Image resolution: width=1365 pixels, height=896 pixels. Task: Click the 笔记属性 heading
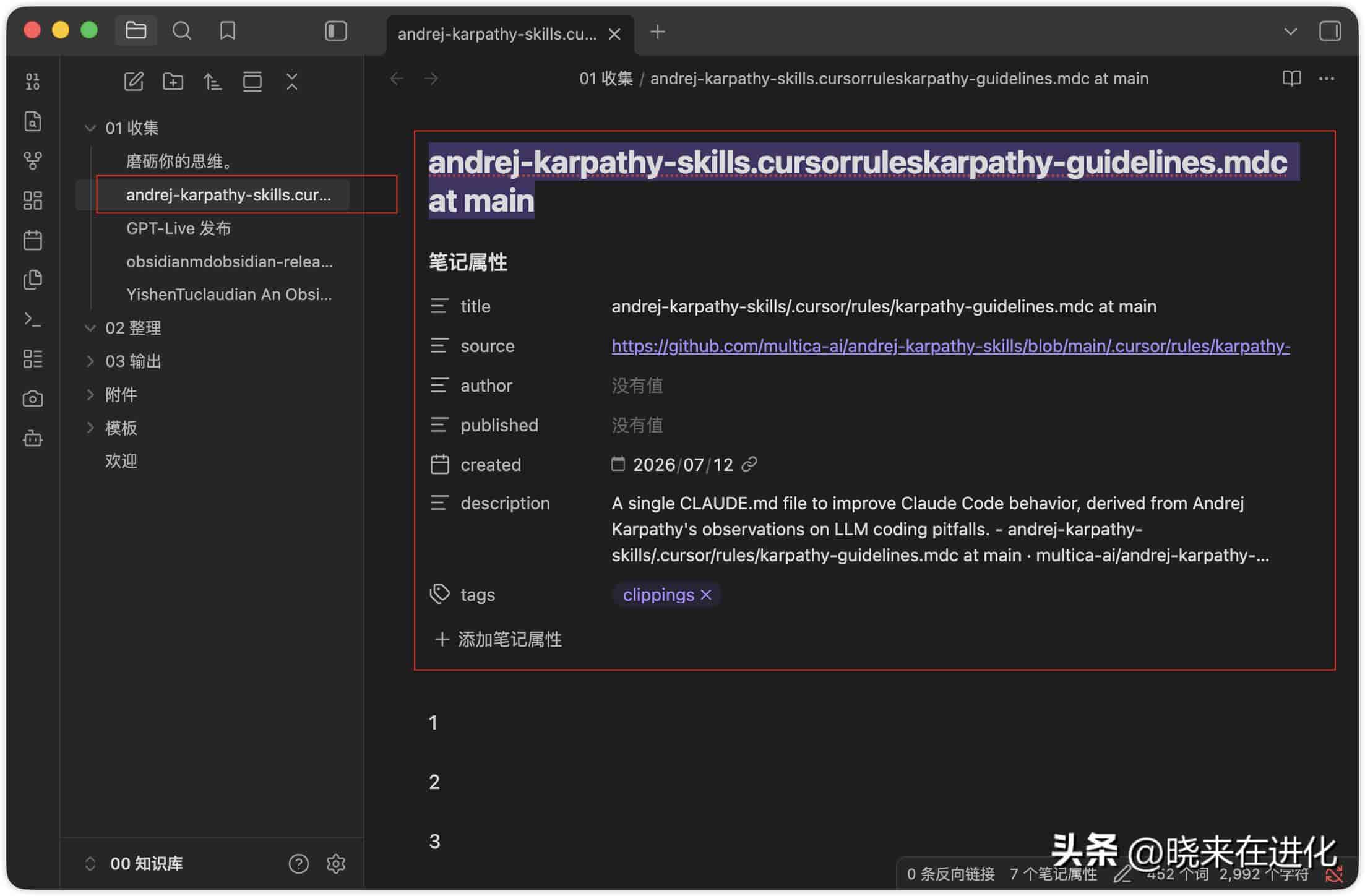pyautogui.click(x=468, y=262)
